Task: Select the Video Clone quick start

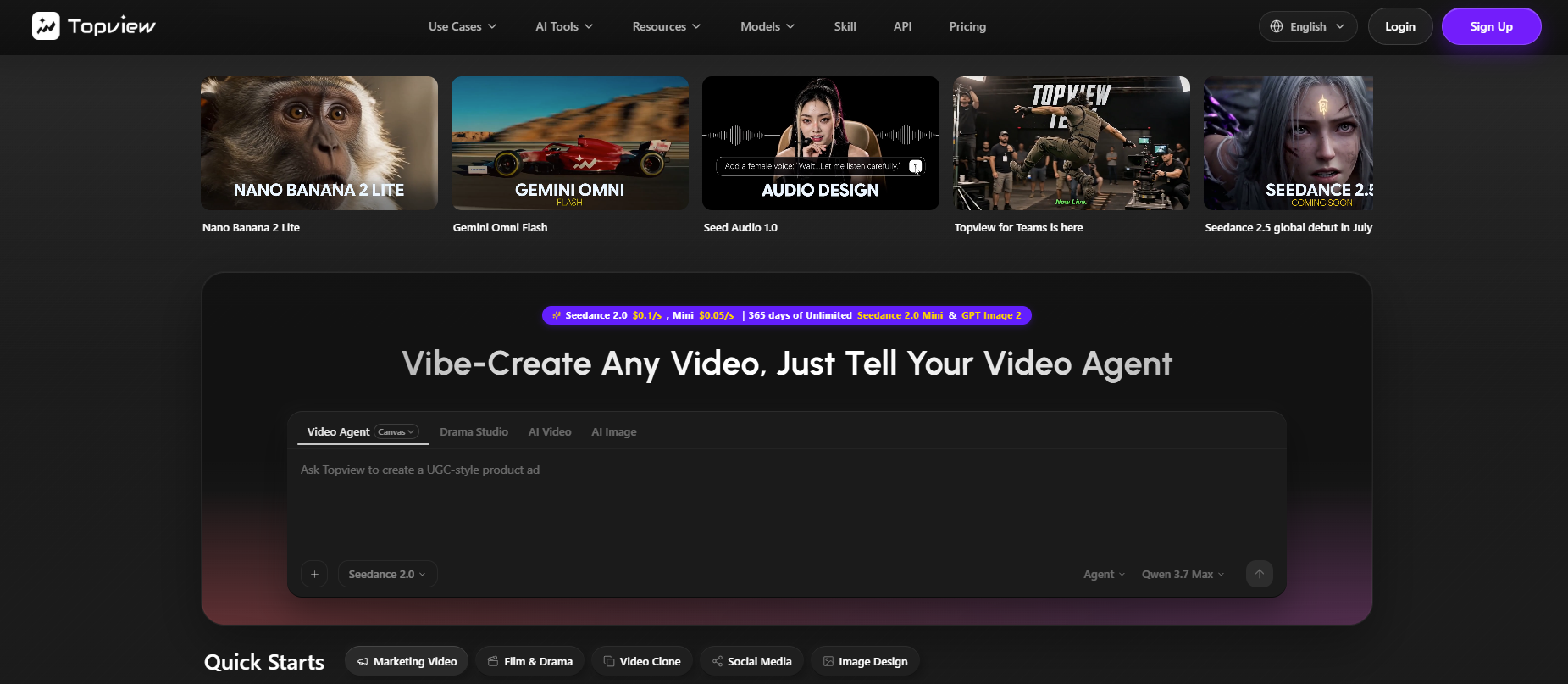Action: 641,661
